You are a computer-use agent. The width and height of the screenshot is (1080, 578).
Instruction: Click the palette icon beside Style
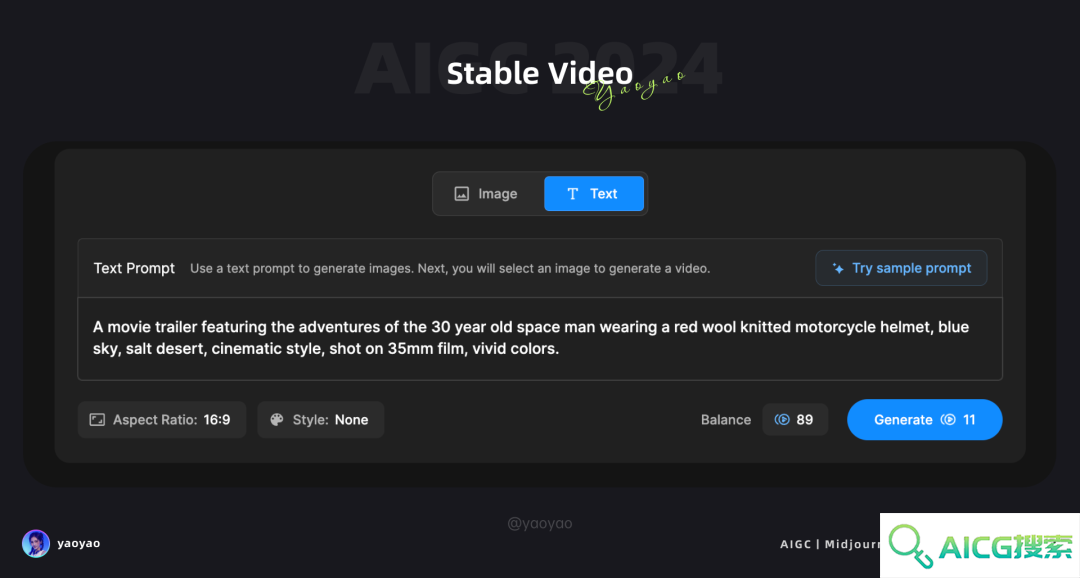(277, 420)
